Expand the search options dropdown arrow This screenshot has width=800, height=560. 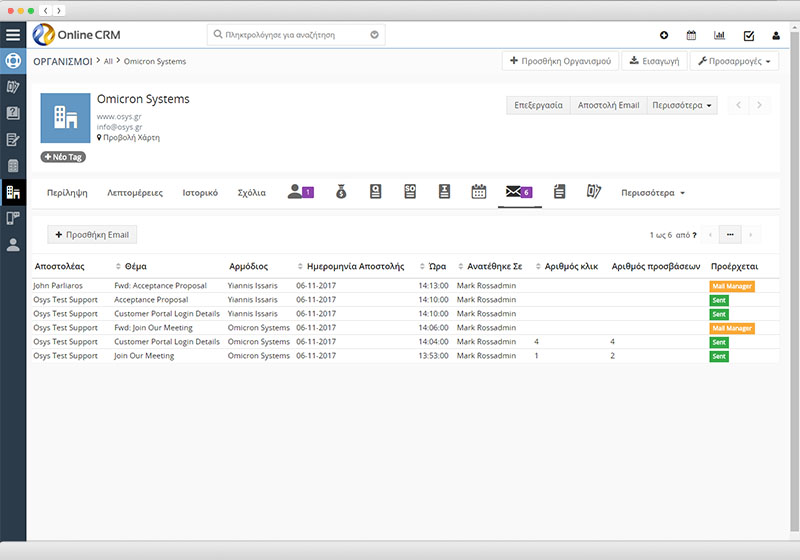[x=374, y=35]
